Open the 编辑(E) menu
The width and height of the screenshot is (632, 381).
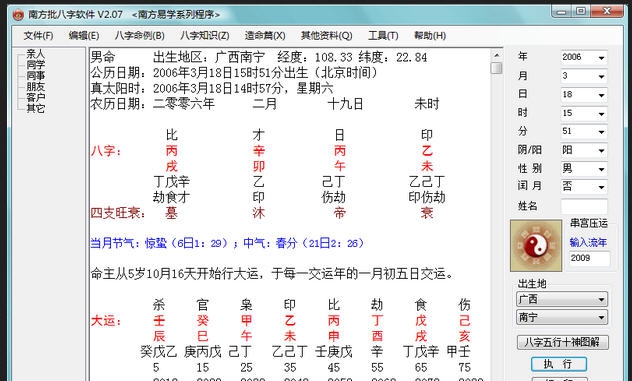[x=84, y=35]
